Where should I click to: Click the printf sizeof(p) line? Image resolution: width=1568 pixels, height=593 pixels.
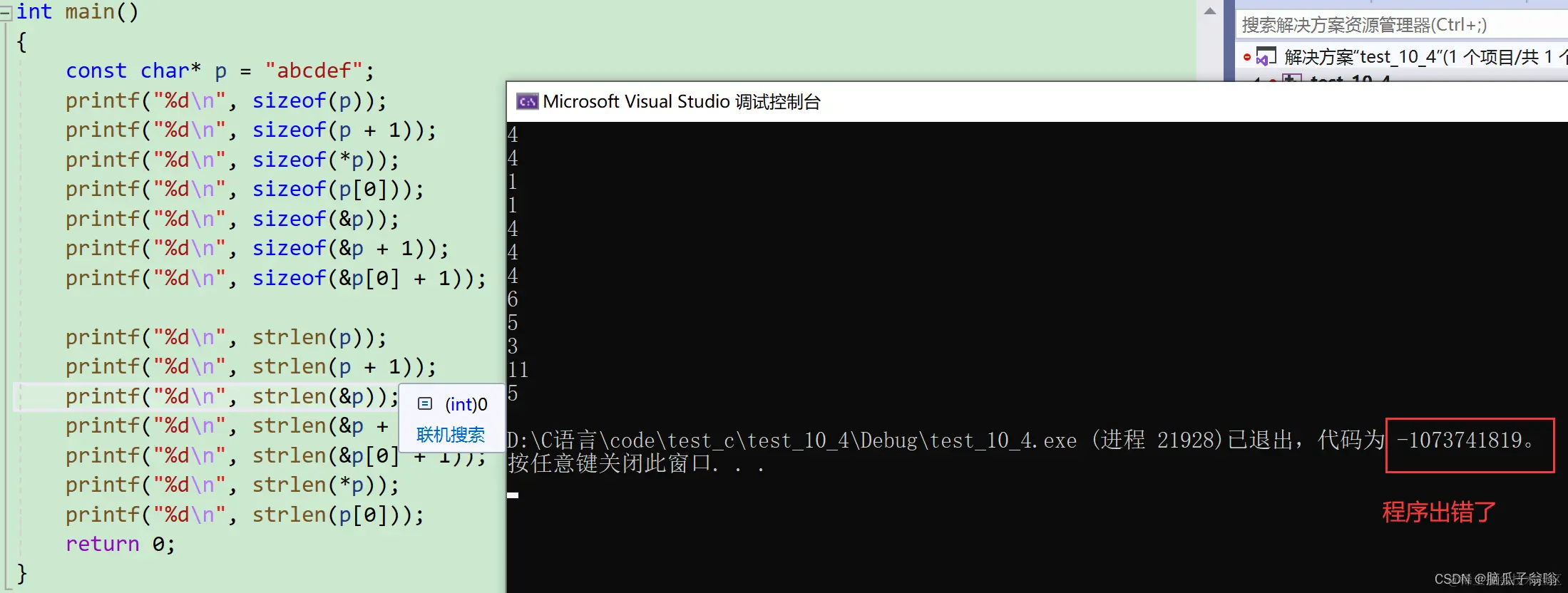(226, 100)
